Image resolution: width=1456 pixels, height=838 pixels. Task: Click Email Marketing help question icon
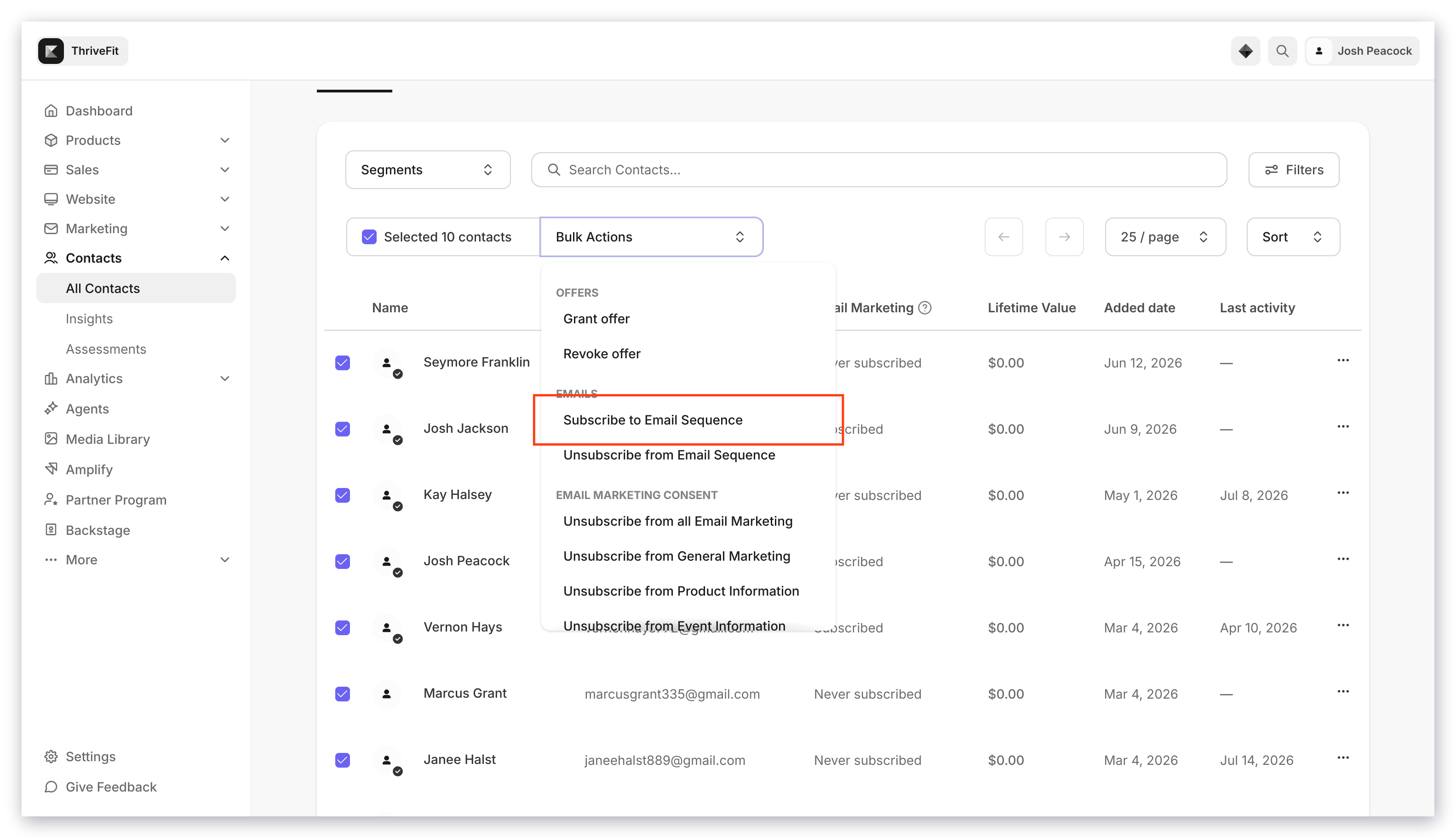click(x=924, y=308)
